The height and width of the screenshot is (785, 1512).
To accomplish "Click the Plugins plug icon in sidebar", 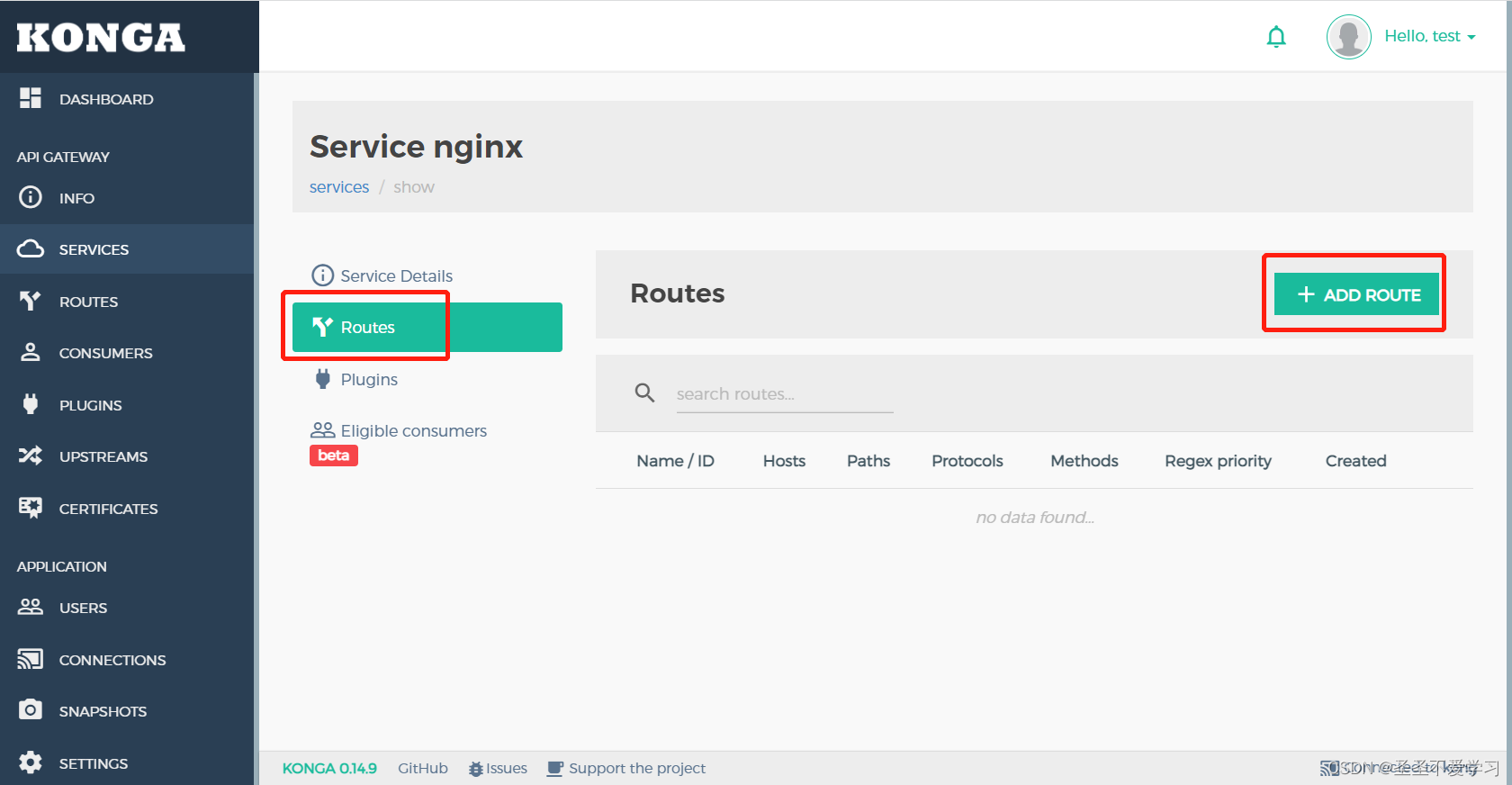I will point(31,404).
